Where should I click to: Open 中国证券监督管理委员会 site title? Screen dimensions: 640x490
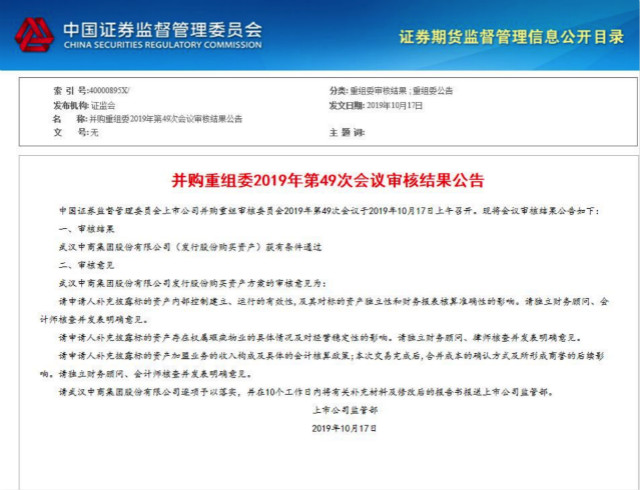(162, 29)
